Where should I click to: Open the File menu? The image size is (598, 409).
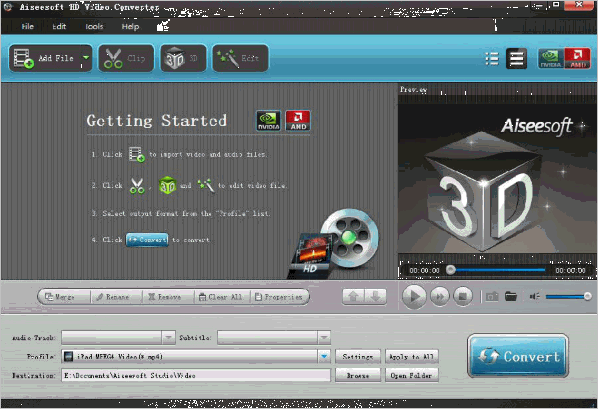[27, 27]
